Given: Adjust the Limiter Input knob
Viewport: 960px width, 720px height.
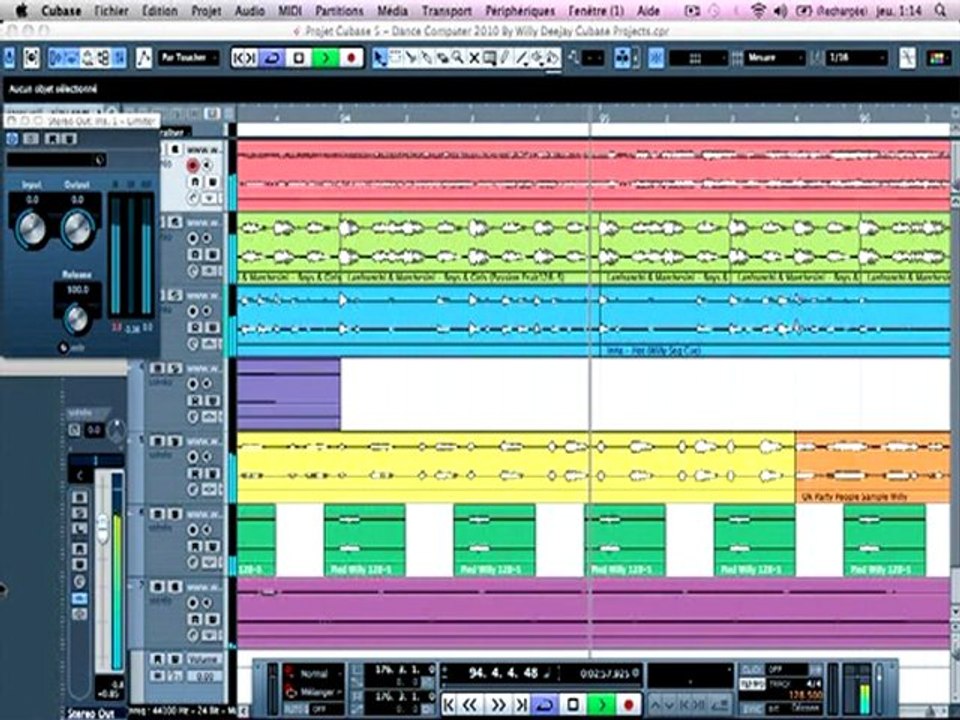Looking at the screenshot, I should click(31, 228).
